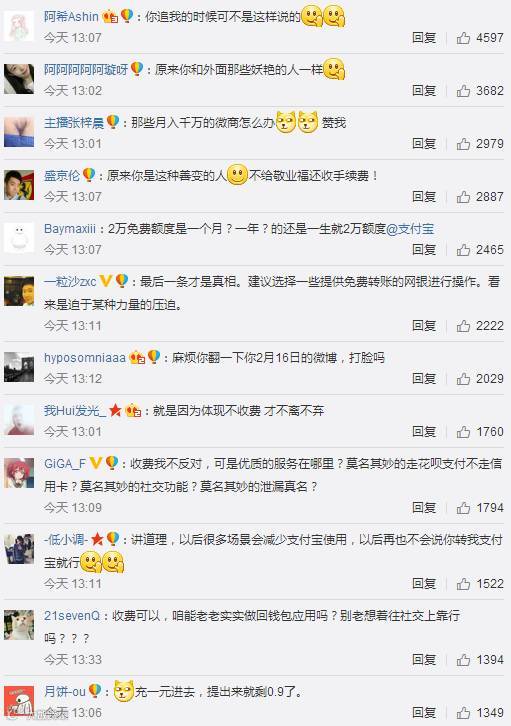Click thumbs-up on the 3682-likes comment
Image resolution: width=511 pixels, height=726 pixels.
[x=463, y=91]
